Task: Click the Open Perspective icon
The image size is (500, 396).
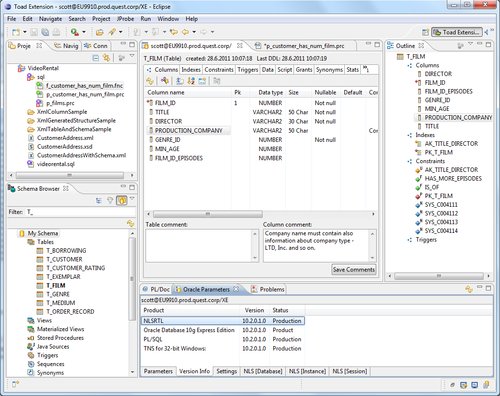Action: coord(425,32)
